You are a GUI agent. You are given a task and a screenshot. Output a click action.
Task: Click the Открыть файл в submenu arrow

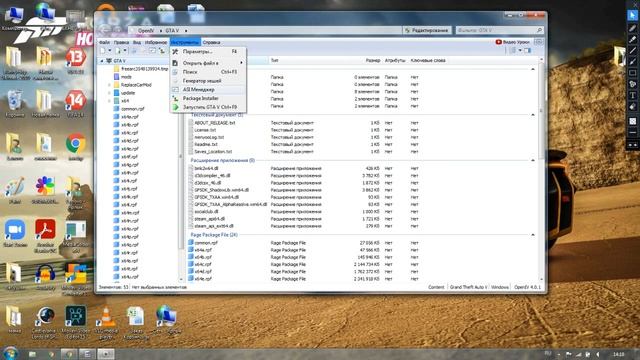pyautogui.click(x=241, y=63)
